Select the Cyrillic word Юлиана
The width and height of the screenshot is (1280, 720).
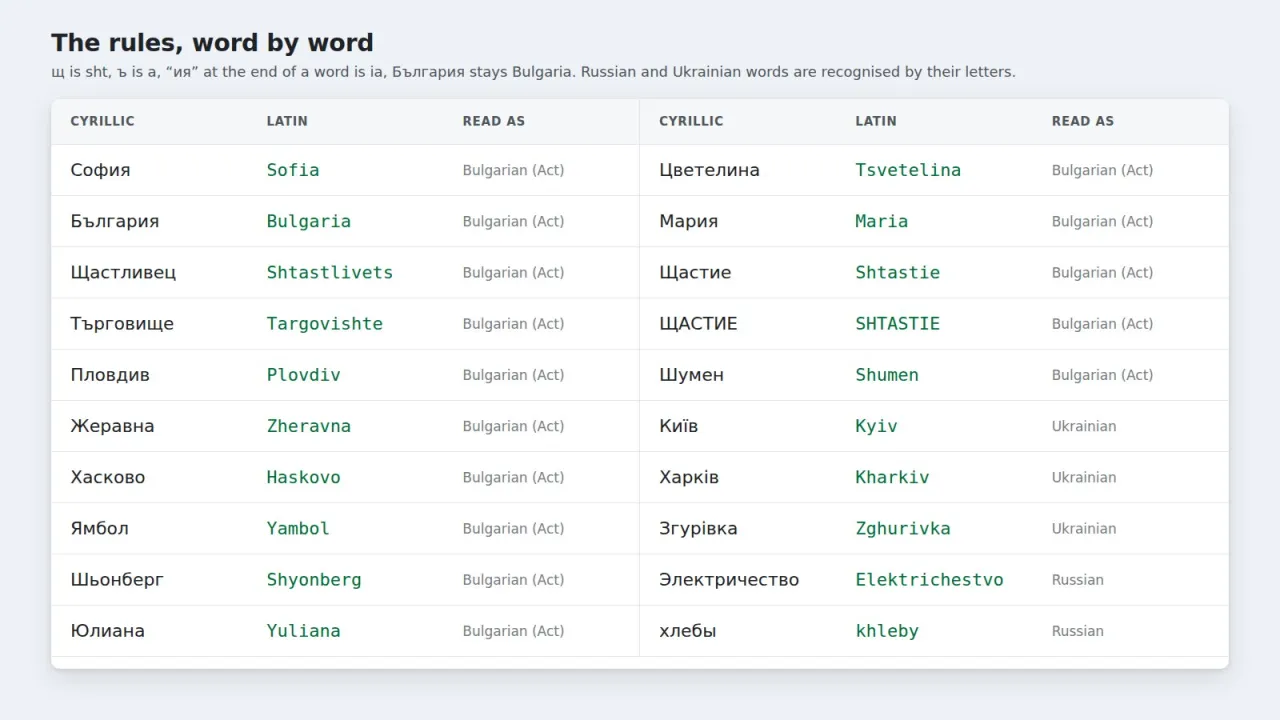pos(107,631)
